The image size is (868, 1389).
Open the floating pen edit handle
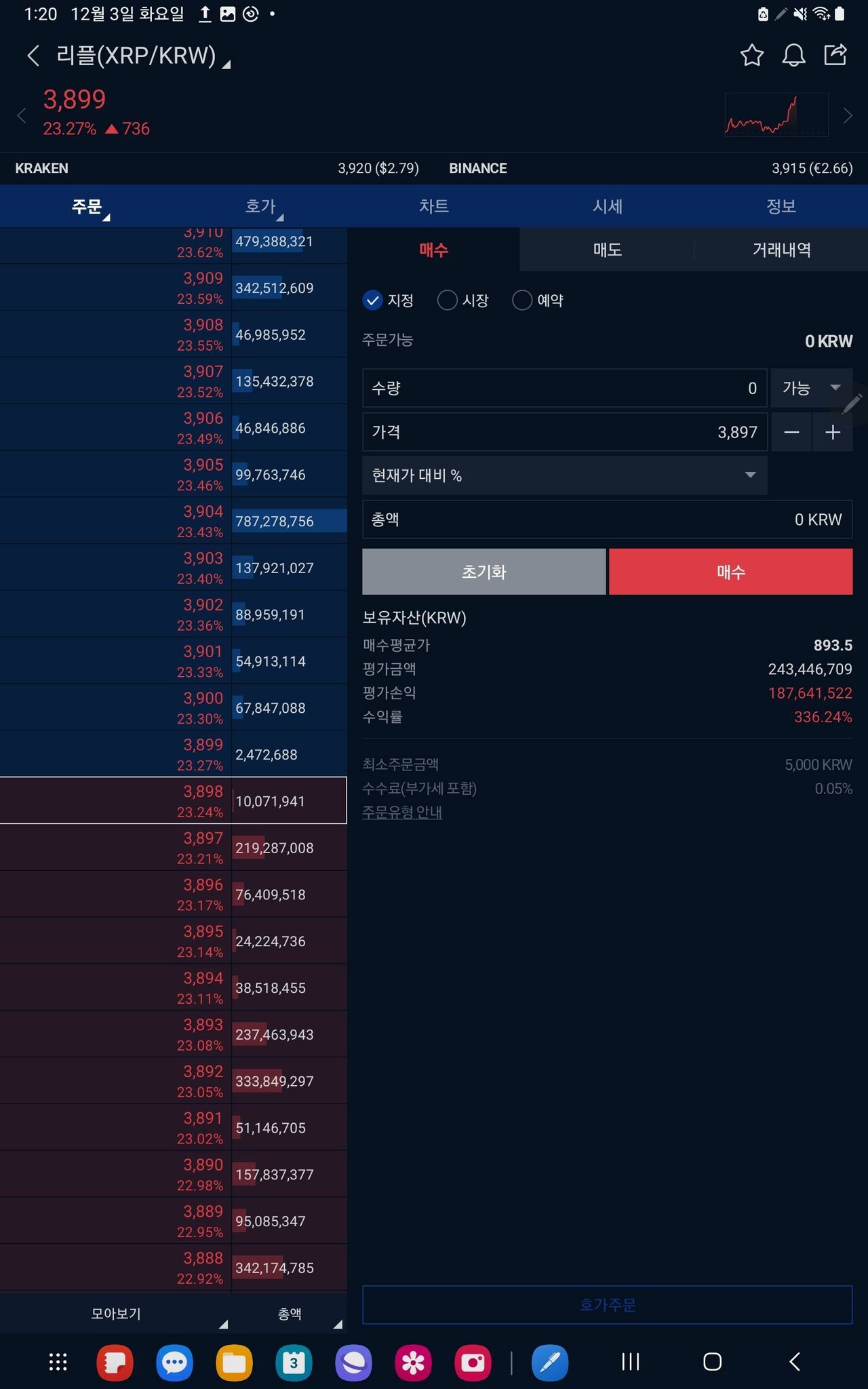[x=852, y=404]
